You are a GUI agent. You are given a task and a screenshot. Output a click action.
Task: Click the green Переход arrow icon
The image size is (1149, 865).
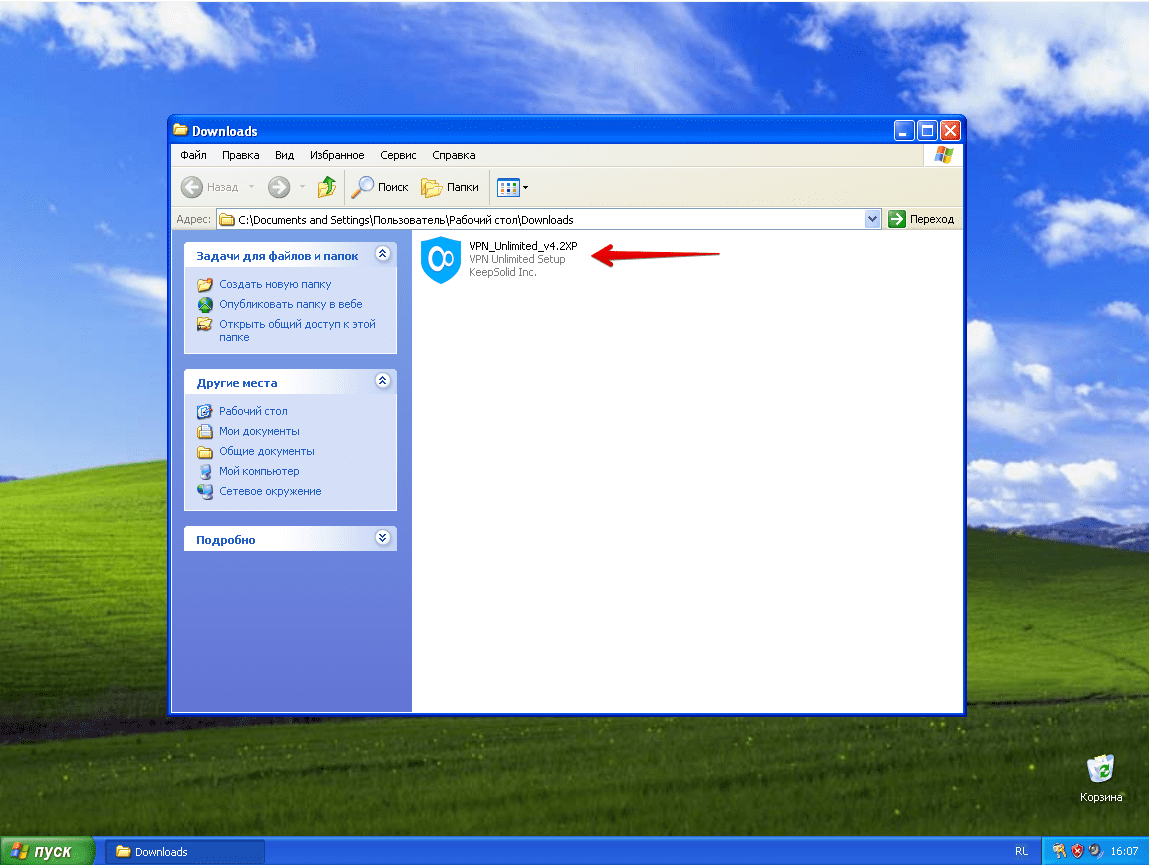tap(897, 219)
